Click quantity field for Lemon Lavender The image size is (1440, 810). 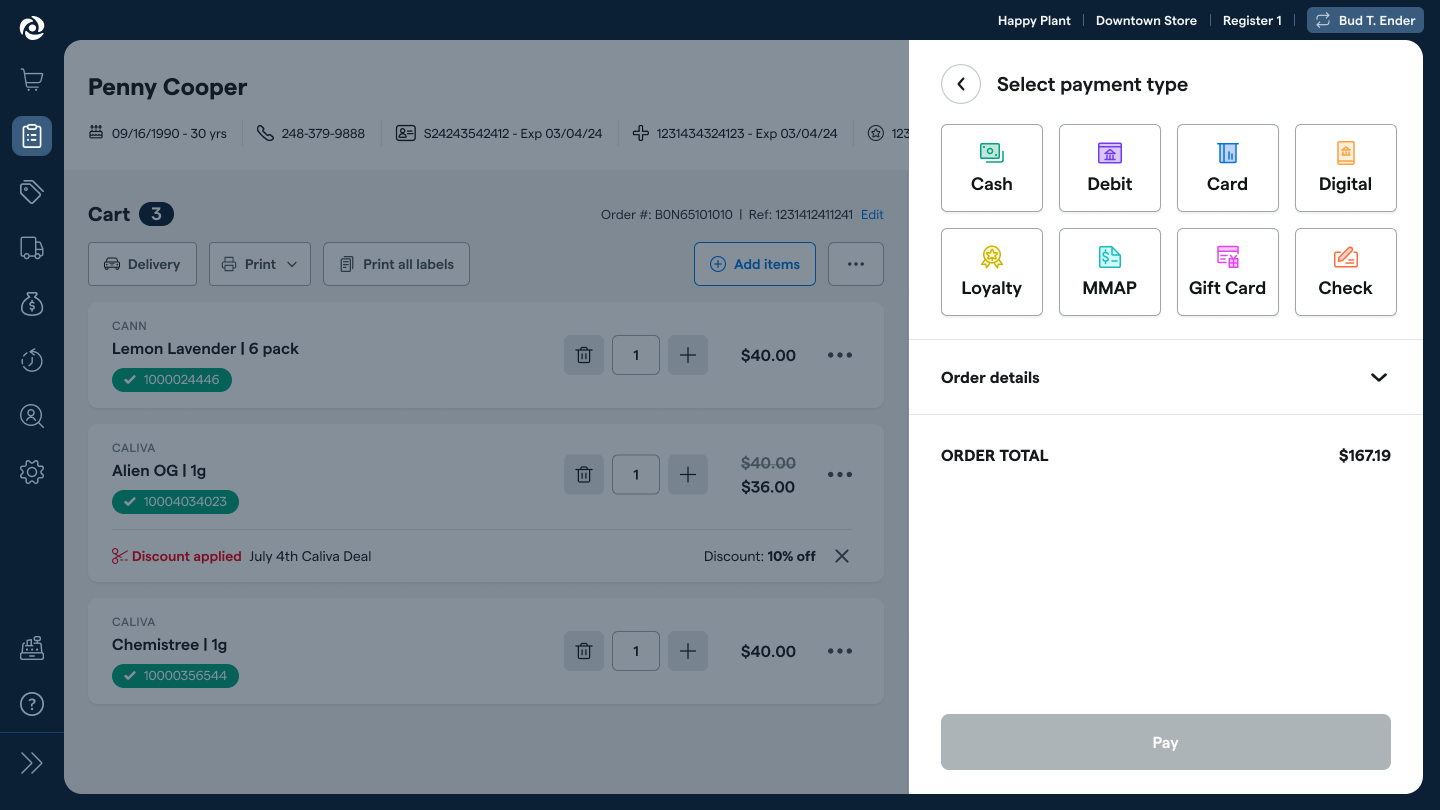[x=636, y=355]
